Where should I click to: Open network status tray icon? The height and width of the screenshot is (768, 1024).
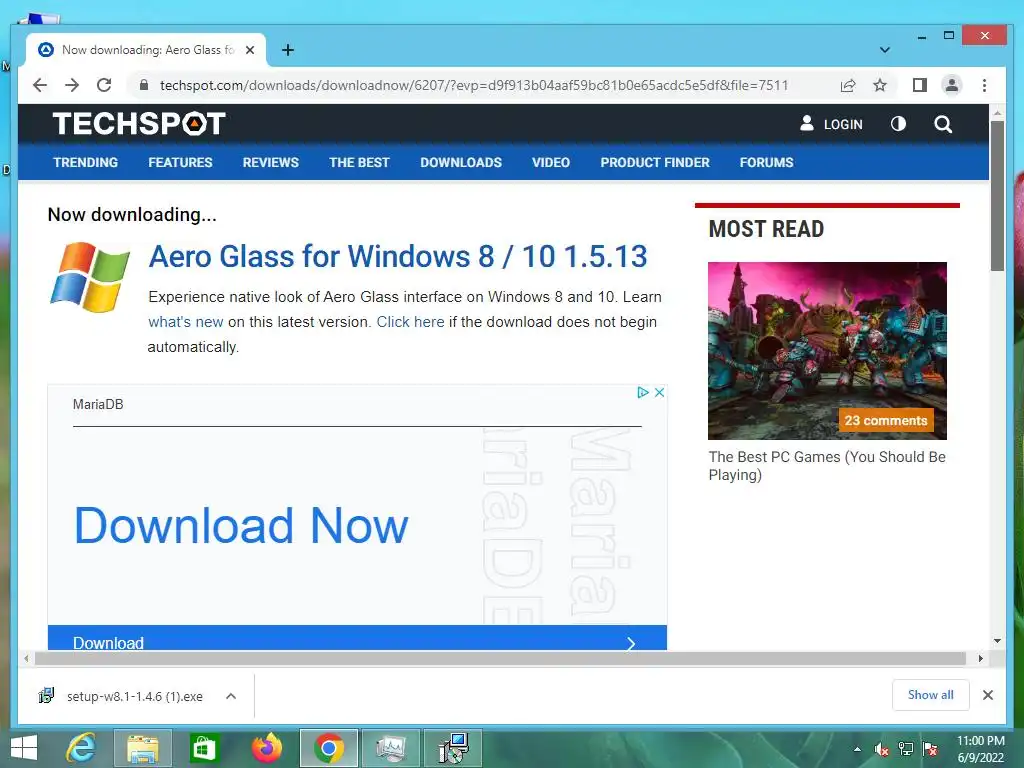(x=906, y=749)
